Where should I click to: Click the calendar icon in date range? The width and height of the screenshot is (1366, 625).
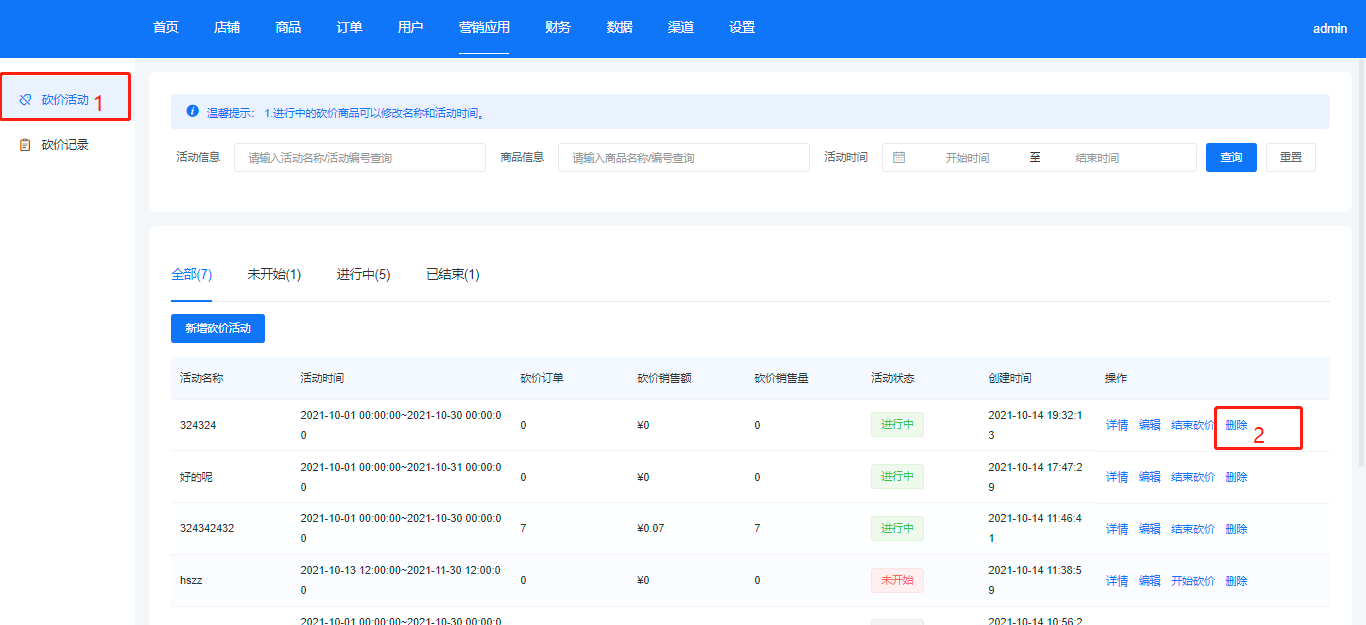coord(899,158)
